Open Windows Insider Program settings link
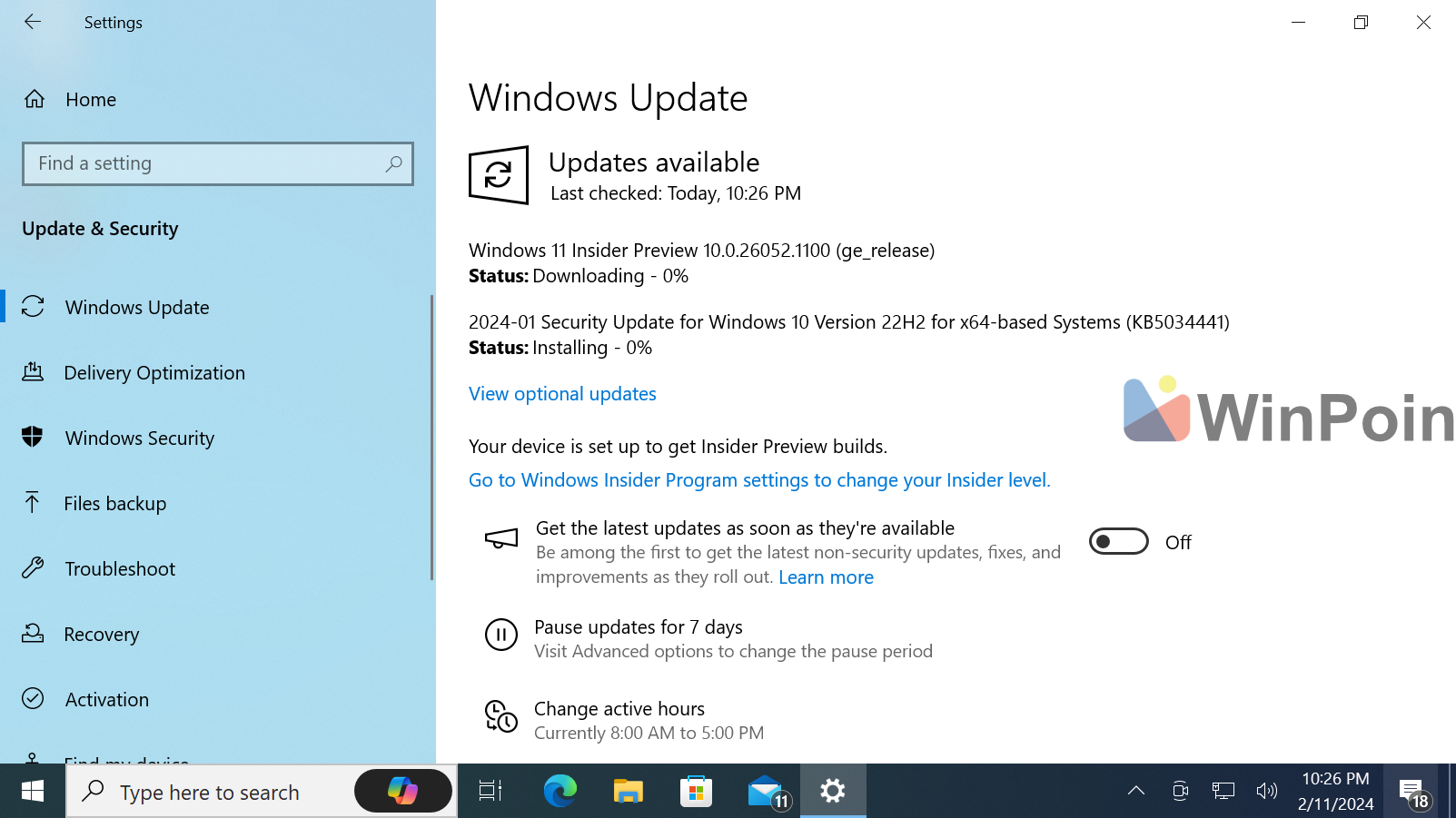Image resolution: width=1456 pixels, height=818 pixels. (758, 480)
